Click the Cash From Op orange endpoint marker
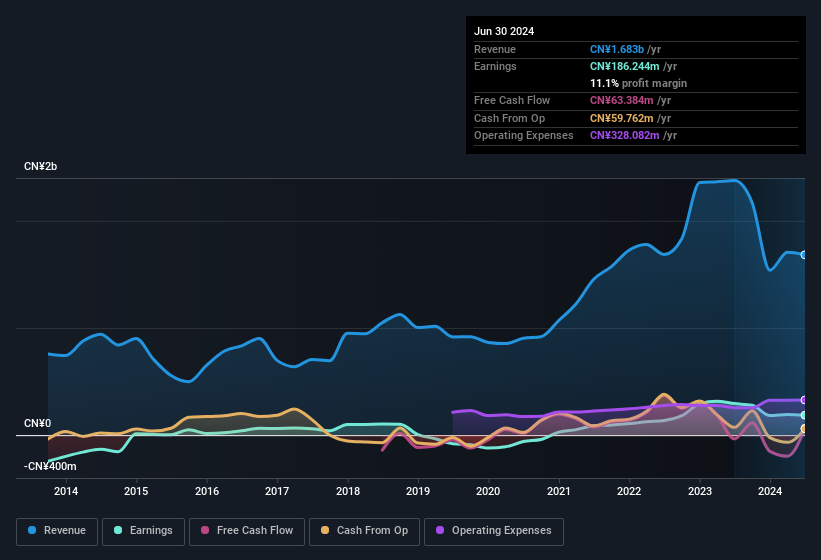 click(x=804, y=429)
